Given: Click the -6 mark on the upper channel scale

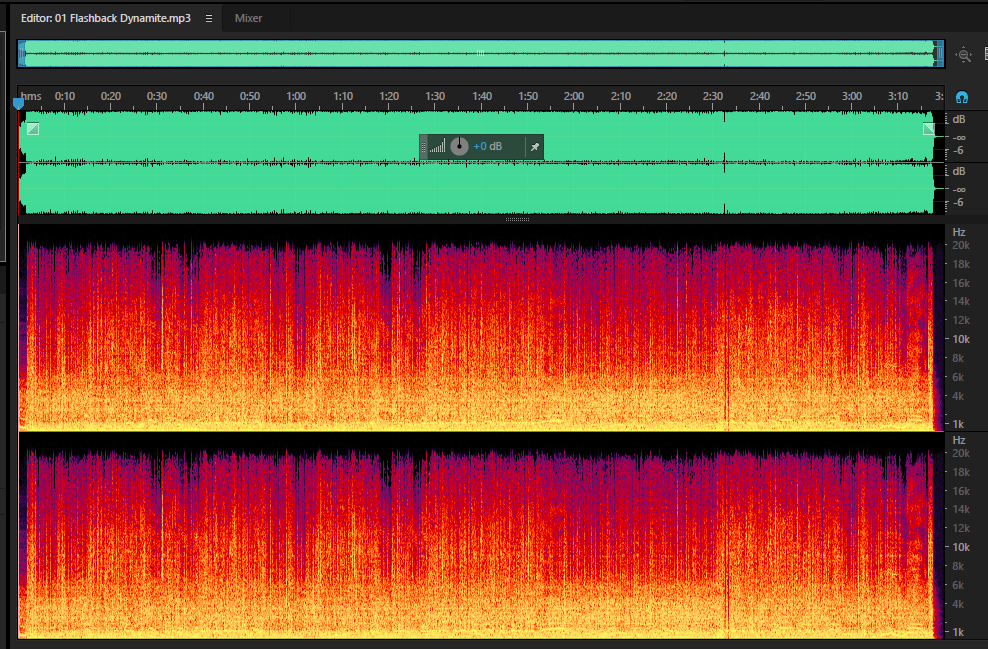Looking at the screenshot, I should [958, 151].
